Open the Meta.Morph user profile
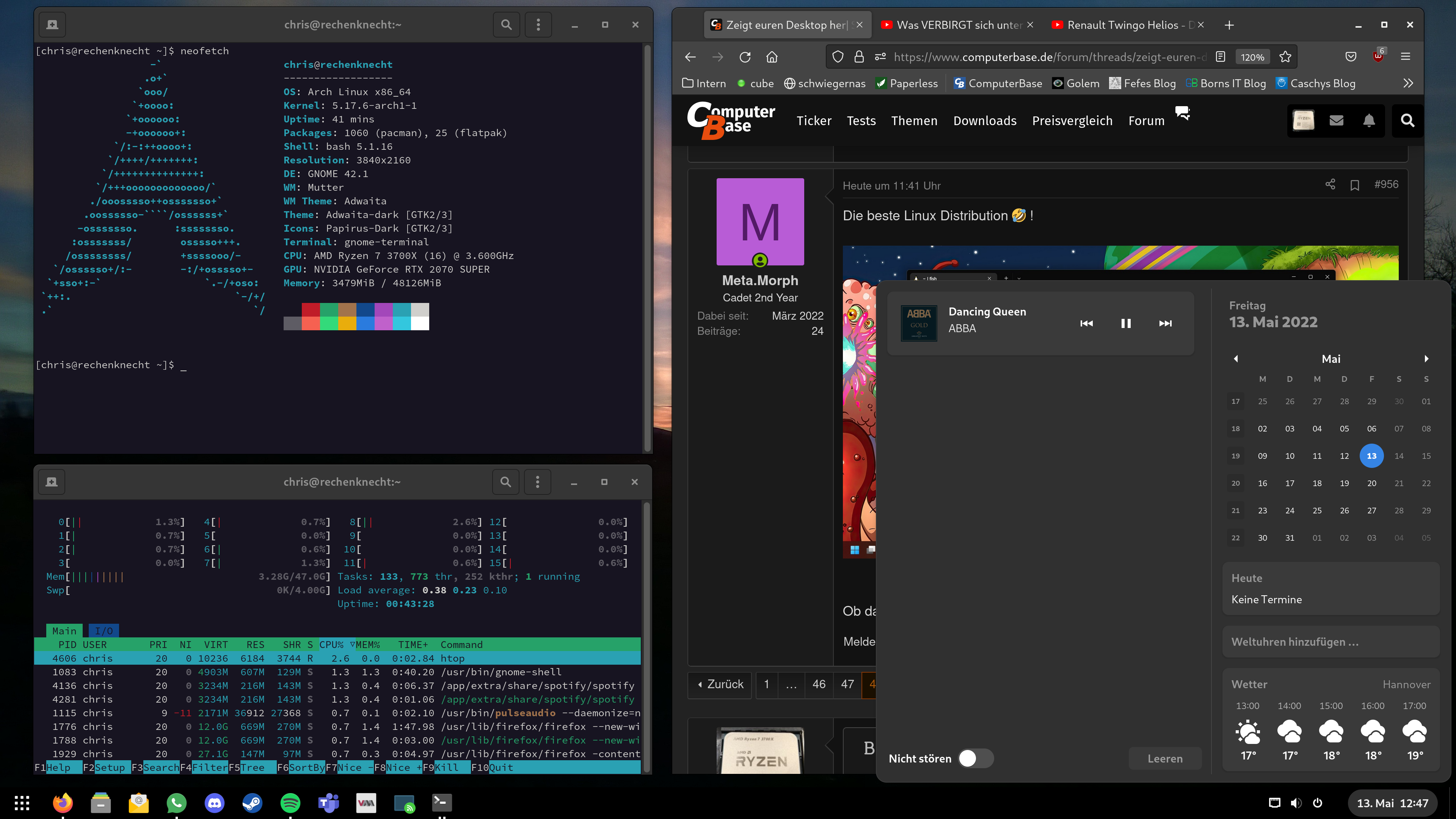Screen dimensions: 1456x819 [x=760, y=280]
